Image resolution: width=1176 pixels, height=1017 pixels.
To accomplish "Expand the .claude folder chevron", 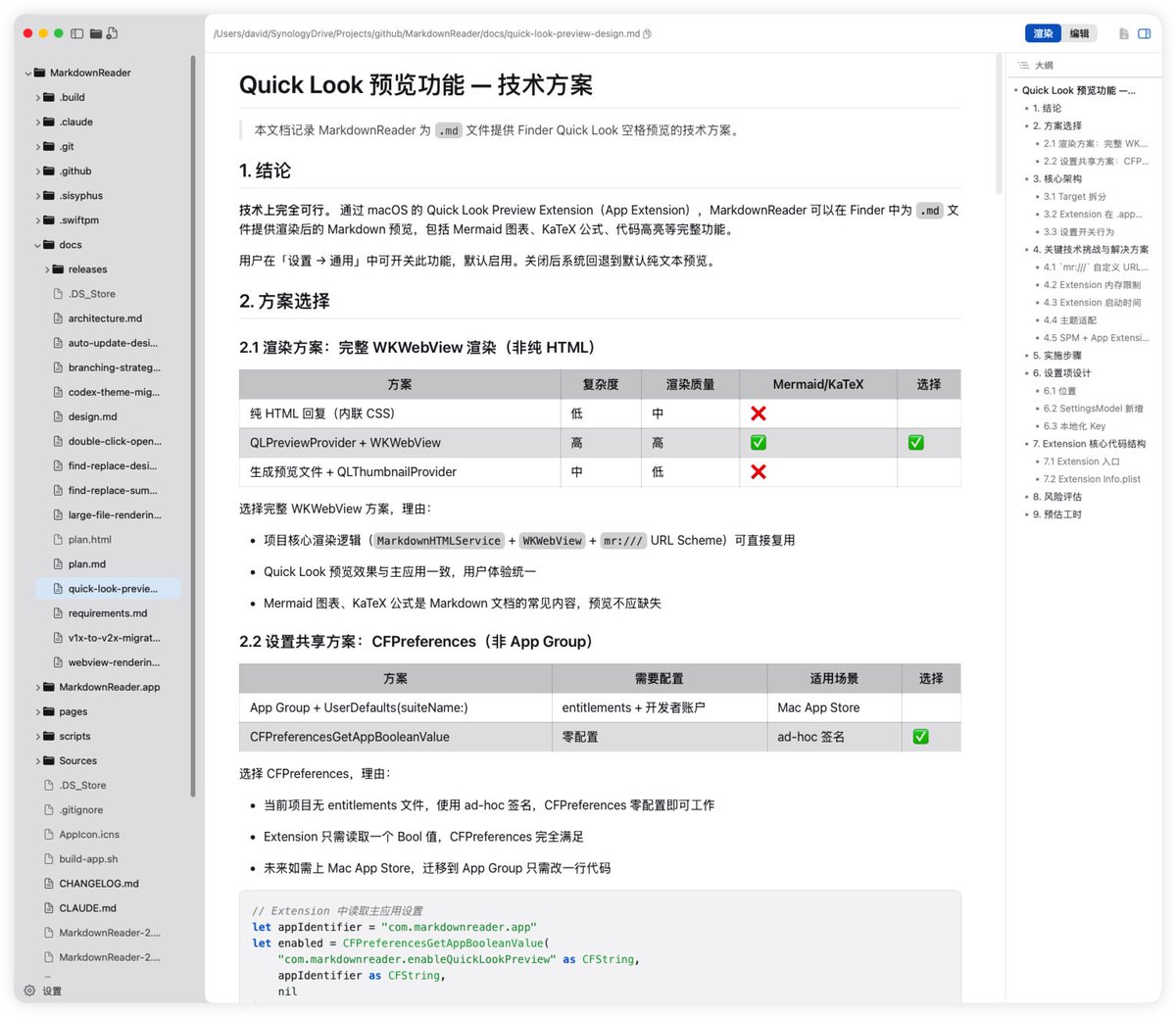I will pyautogui.click(x=37, y=122).
